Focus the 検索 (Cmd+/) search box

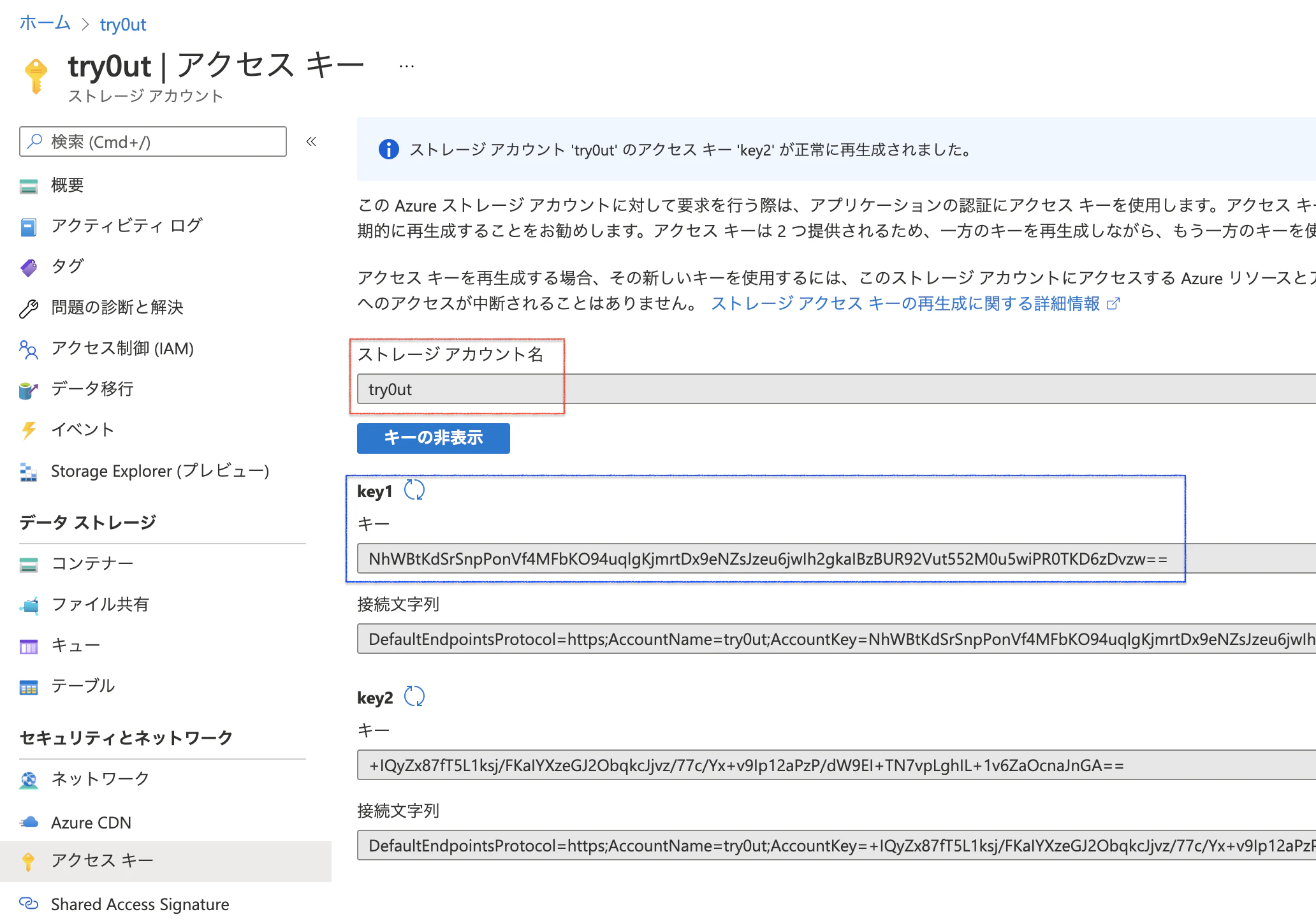tap(153, 141)
